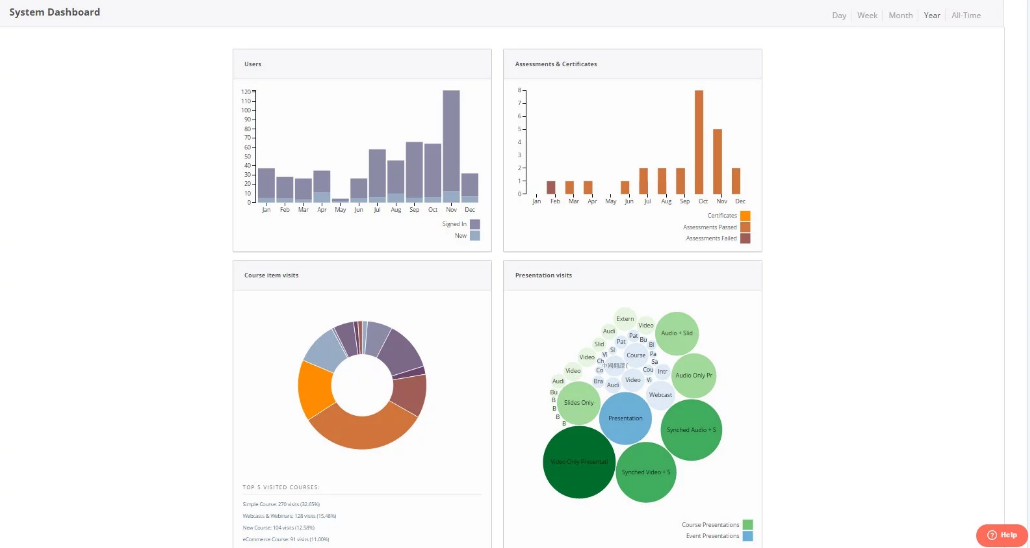1030x548 pixels.
Task: Click the Slides Only bubble
Action: (x=579, y=402)
